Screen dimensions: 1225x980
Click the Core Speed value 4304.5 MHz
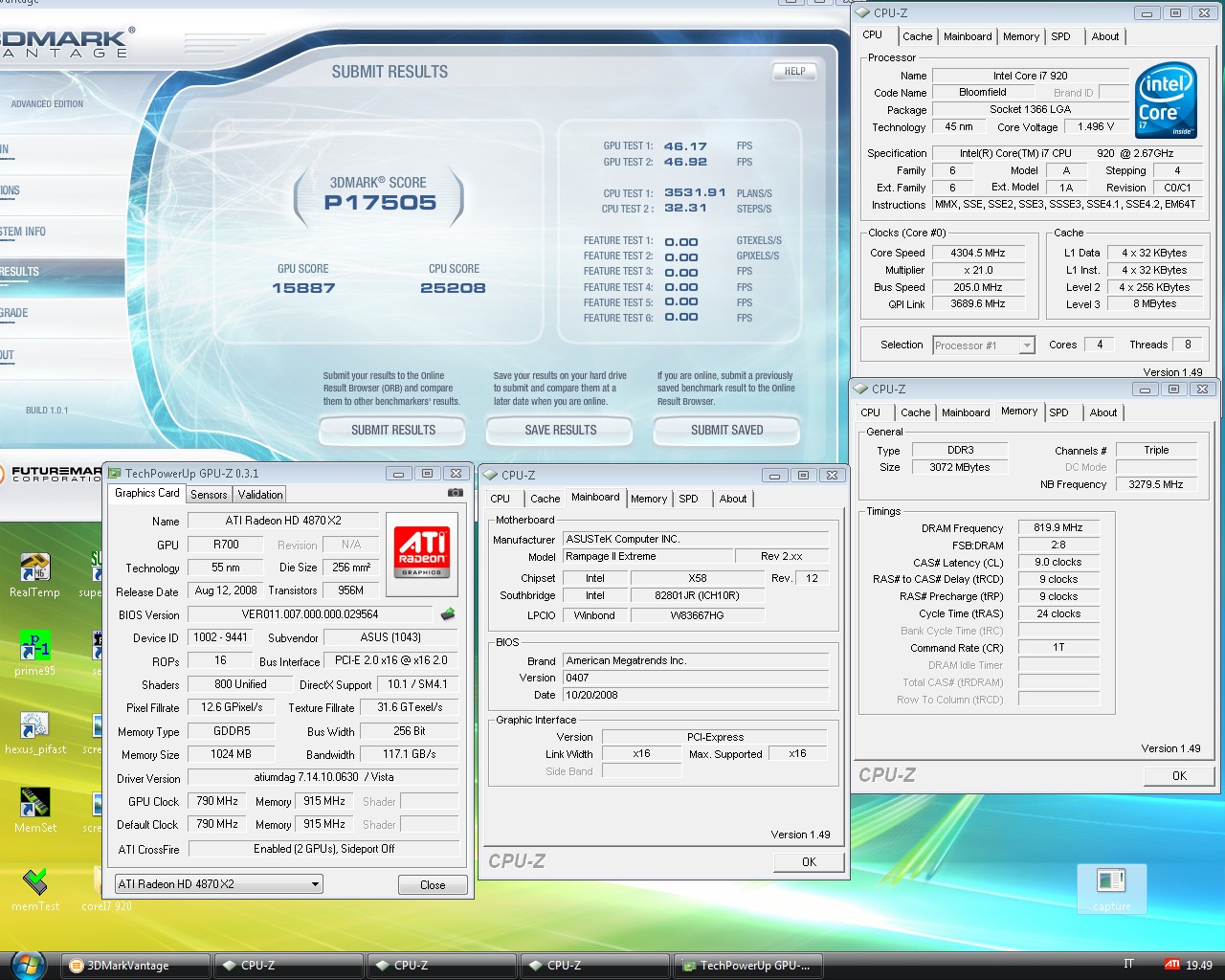978,254
